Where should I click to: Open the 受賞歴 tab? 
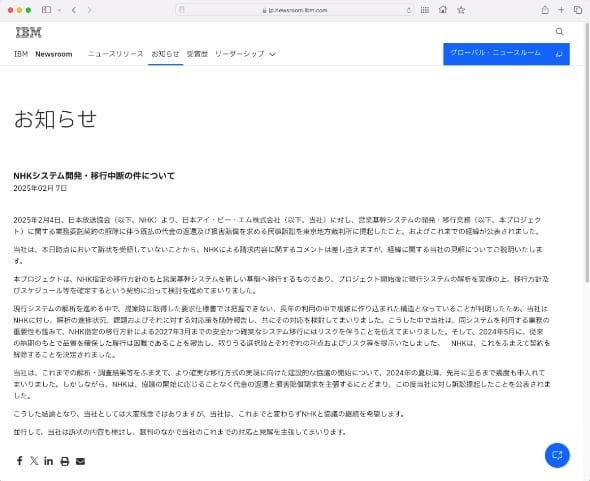click(197, 54)
